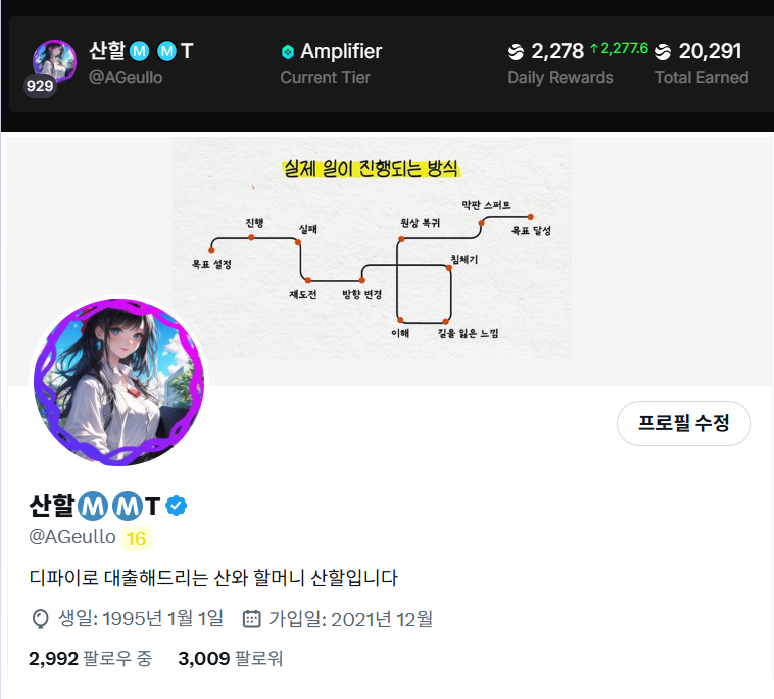Open the 2,992 팔로우 중 list
The width and height of the screenshot is (774, 699).
(x=90, y=659)
